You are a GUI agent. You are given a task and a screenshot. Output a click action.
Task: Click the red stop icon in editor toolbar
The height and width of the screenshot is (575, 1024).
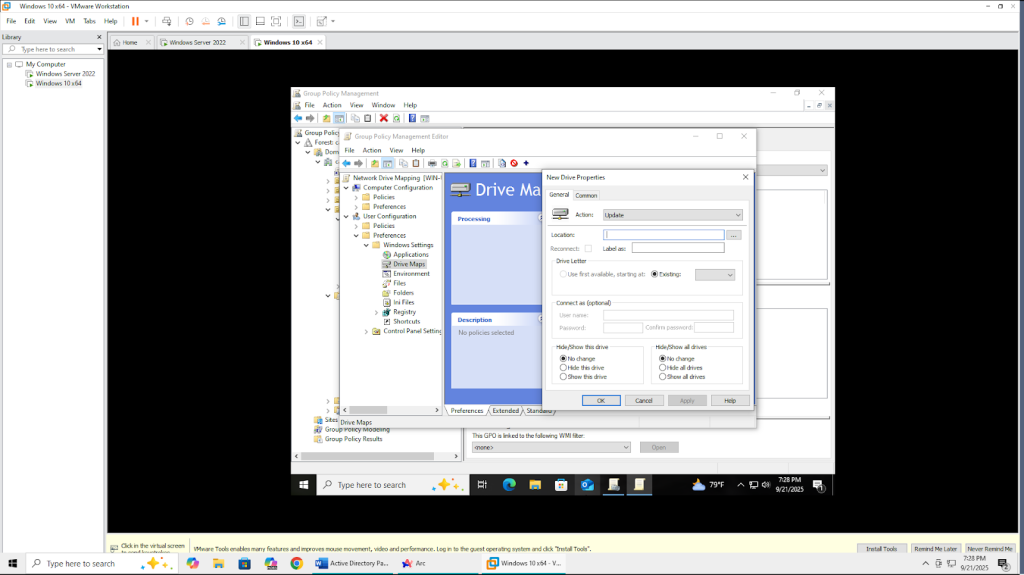tap(514, 163)
